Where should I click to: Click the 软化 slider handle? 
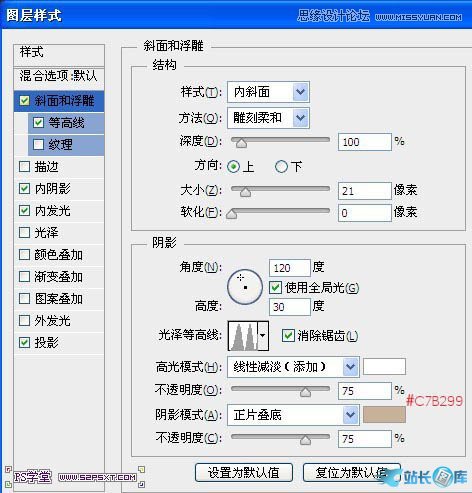click(x=231, y=214)
